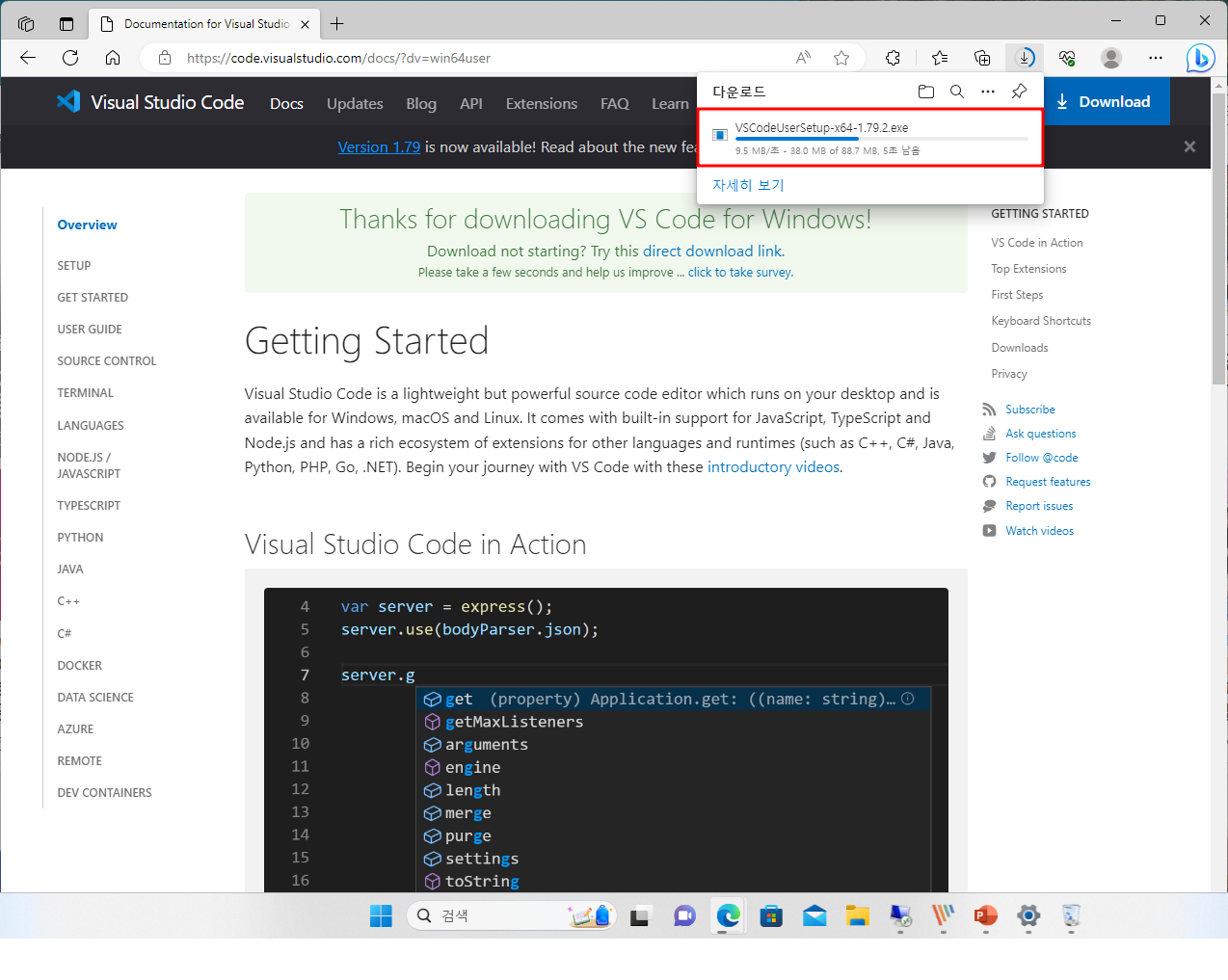Reload the page with refresh icon
This screenshot has height=980, width=1228.
(x=70, y=58)
